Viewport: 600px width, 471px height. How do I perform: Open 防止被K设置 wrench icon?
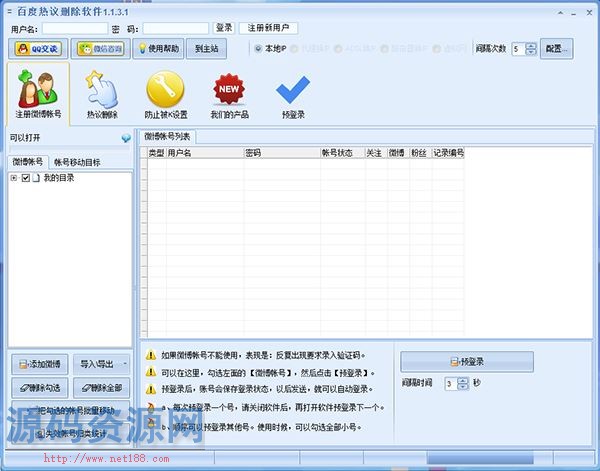click(166, 94)
